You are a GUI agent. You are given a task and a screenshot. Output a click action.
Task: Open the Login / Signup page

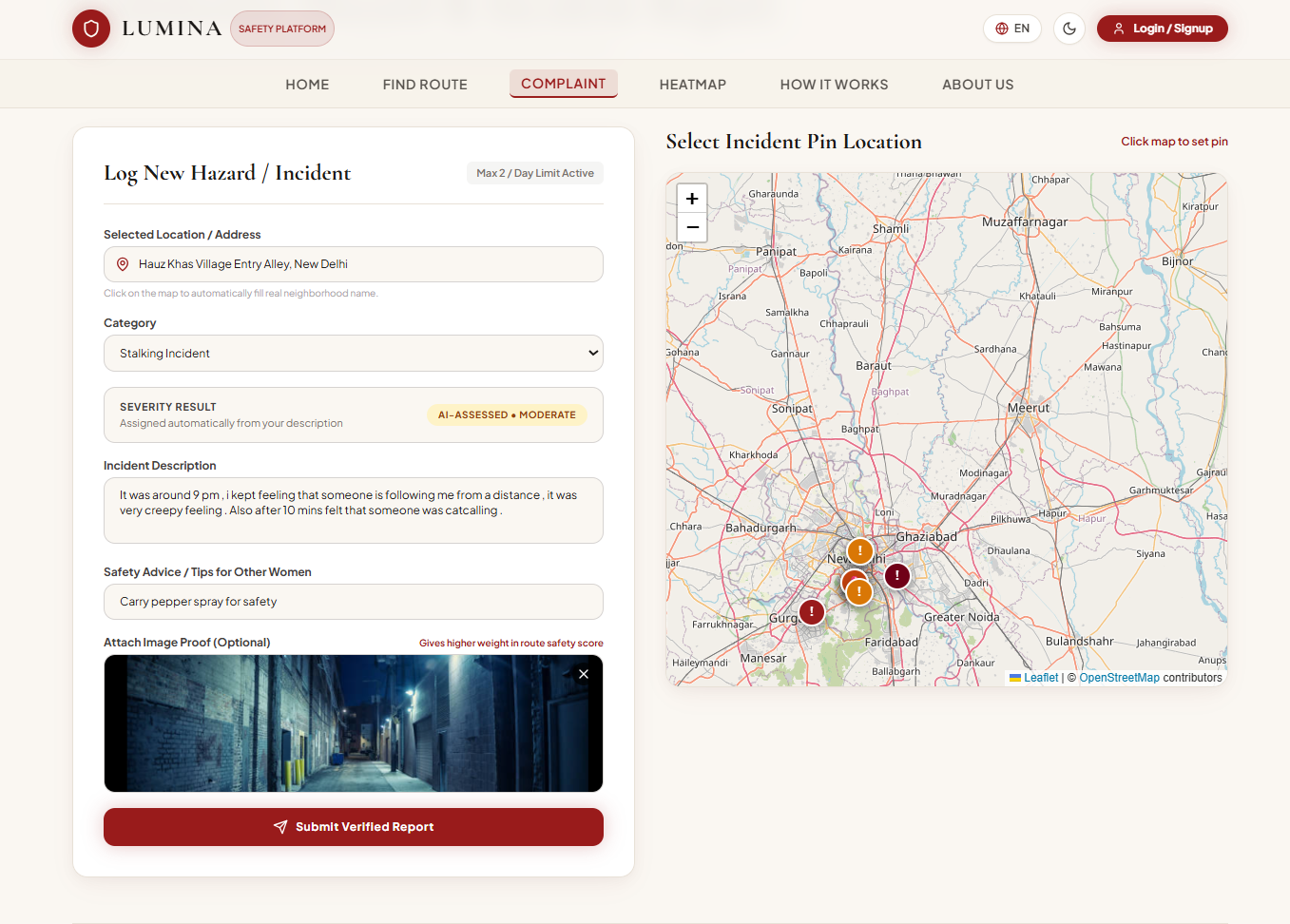click(1162, 29)
